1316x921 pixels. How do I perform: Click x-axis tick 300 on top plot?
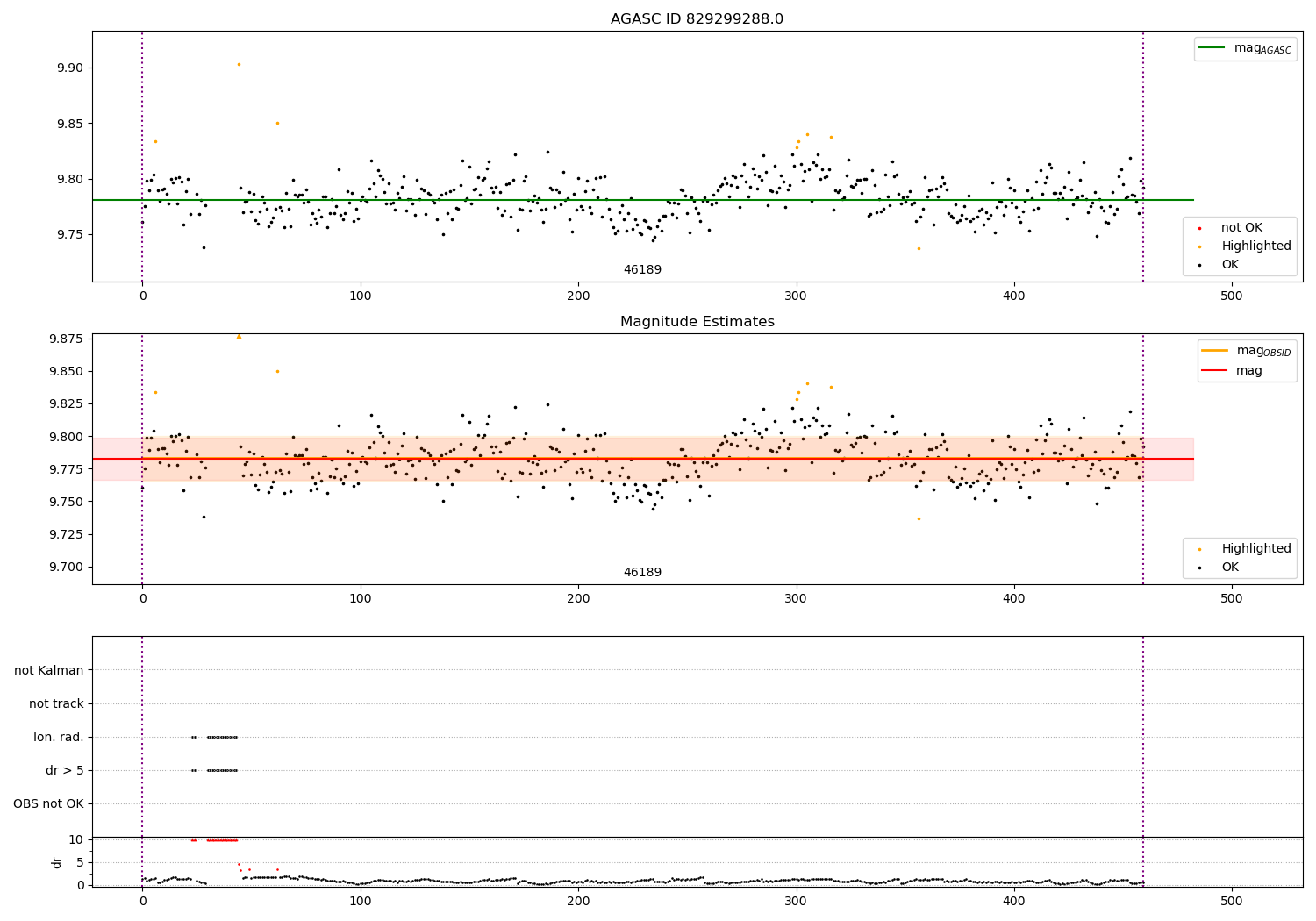(796, 296)
